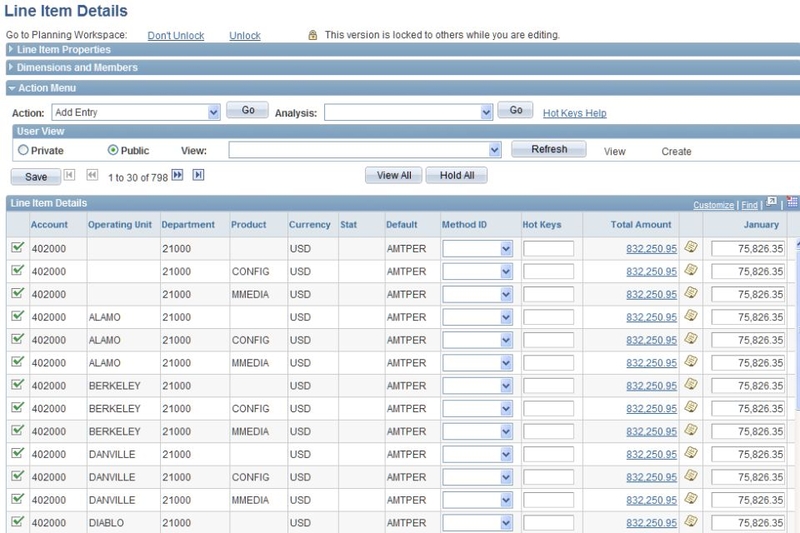Sort by the Method ID column header
The width and height of the screenshot is (800, 533).
pos(464,224)
